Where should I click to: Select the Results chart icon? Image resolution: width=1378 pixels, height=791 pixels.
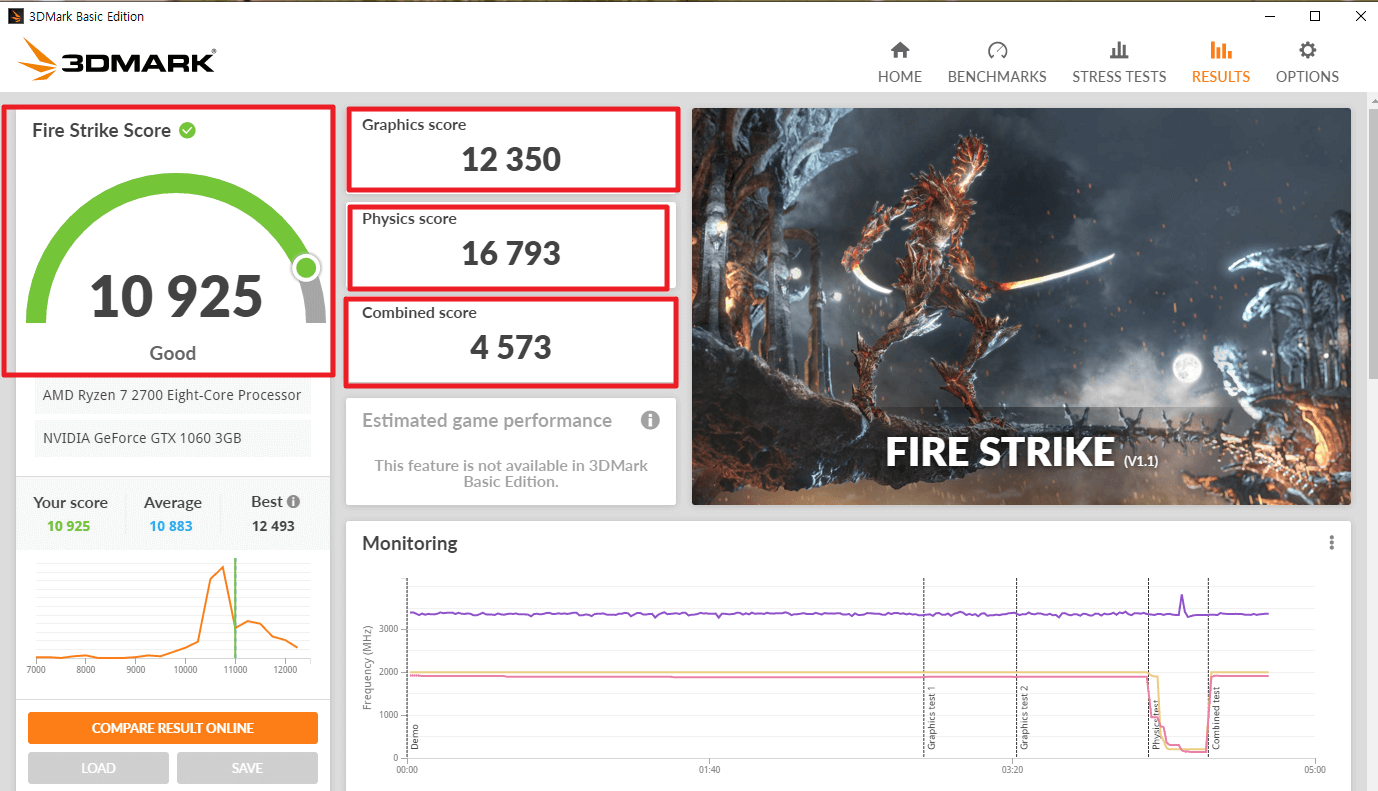click(x=1221, y=50)
